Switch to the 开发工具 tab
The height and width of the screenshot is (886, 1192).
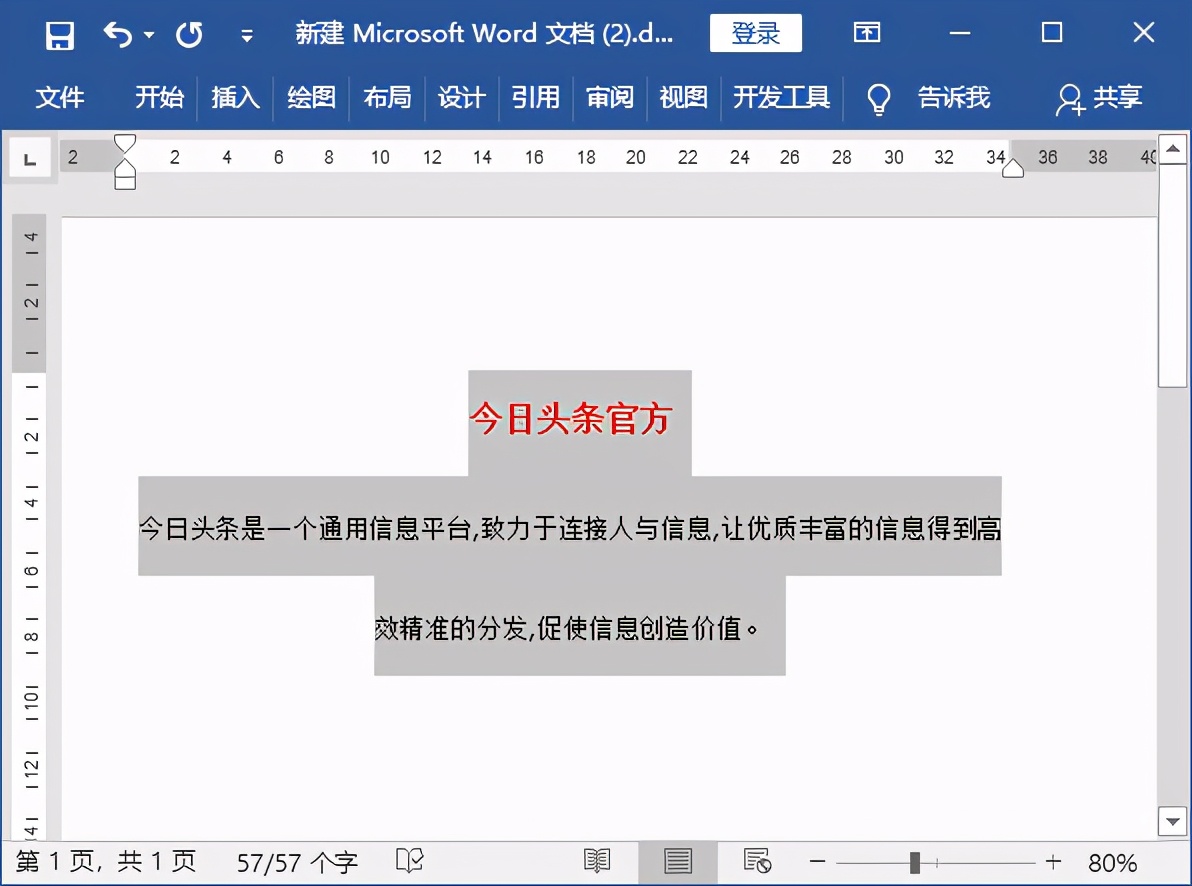pyautogui.click(x=781, y=97)
